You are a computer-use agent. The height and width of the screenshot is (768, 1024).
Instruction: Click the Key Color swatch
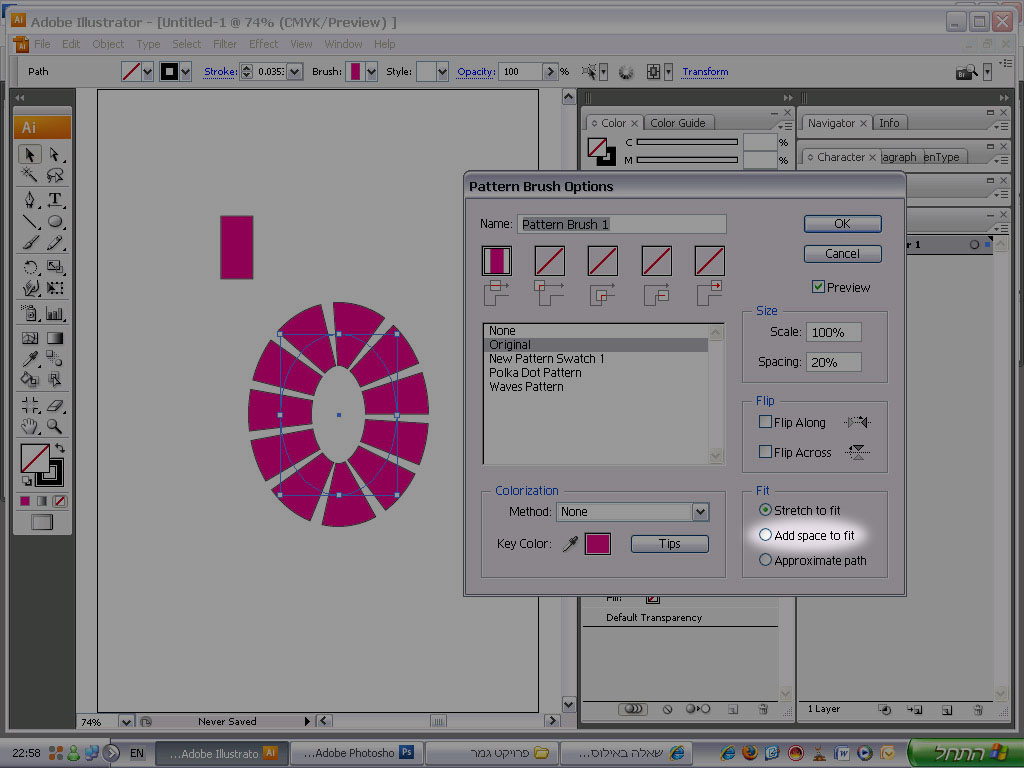coord(598,543)
